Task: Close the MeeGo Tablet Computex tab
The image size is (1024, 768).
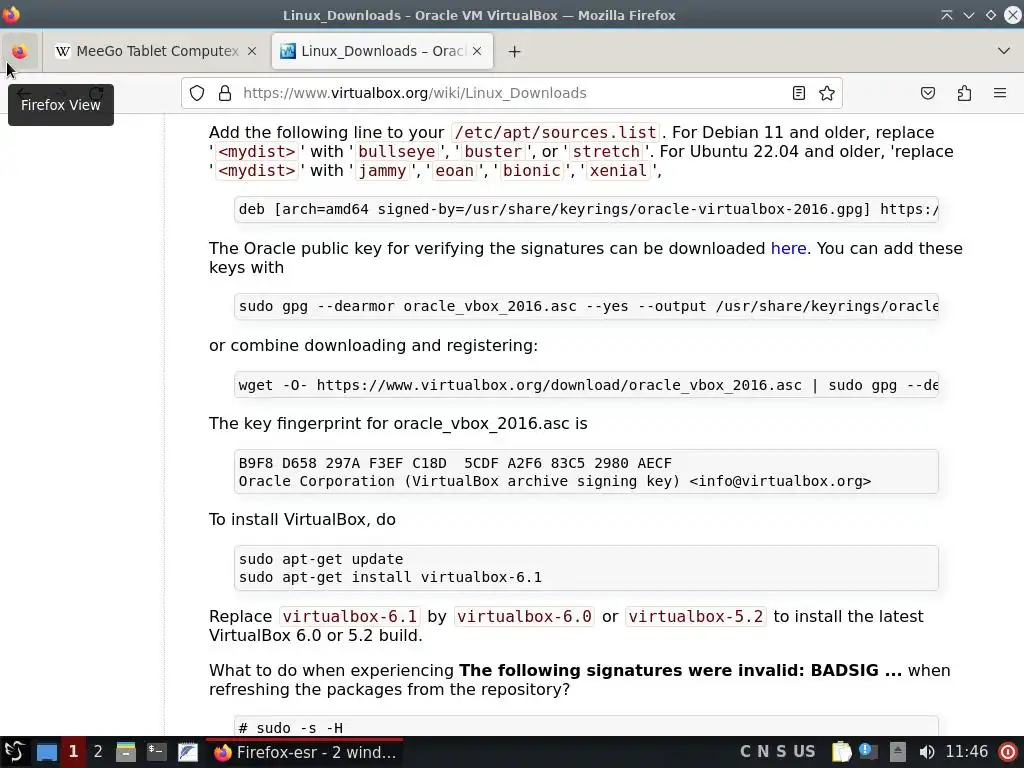Action: (251, 51)
